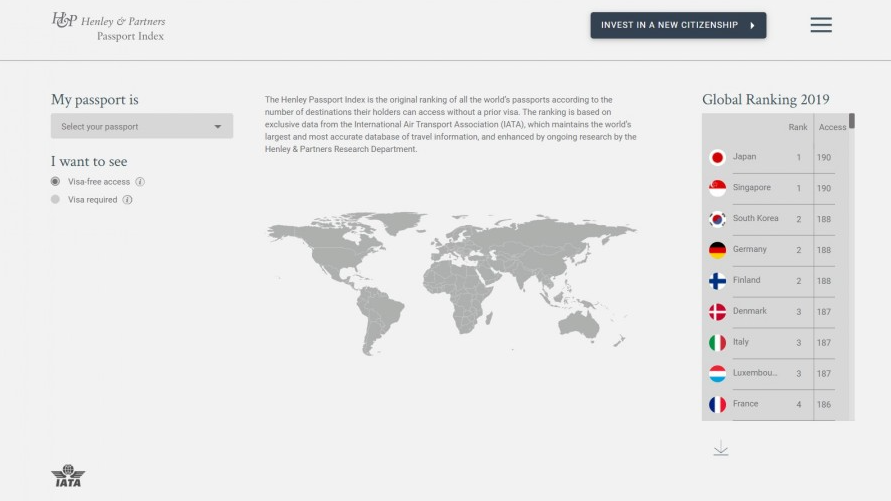Click the Visa required label

pyautogui.click(x=93, y=200)
